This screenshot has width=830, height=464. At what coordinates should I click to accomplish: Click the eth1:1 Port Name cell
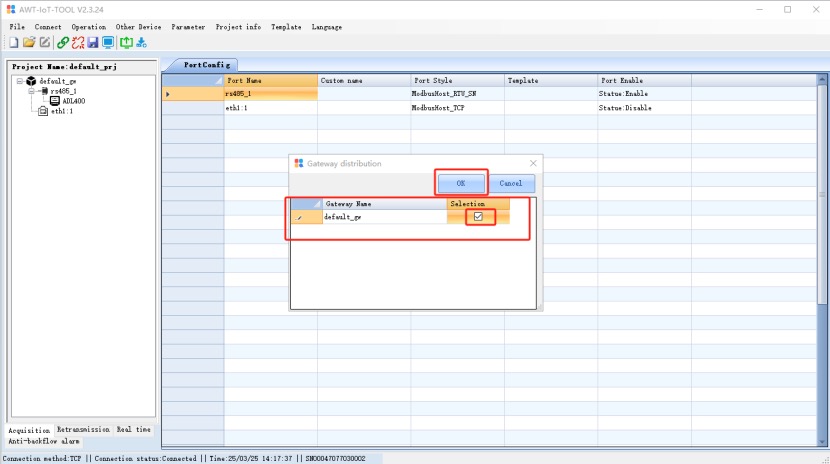tap(270, 108)
